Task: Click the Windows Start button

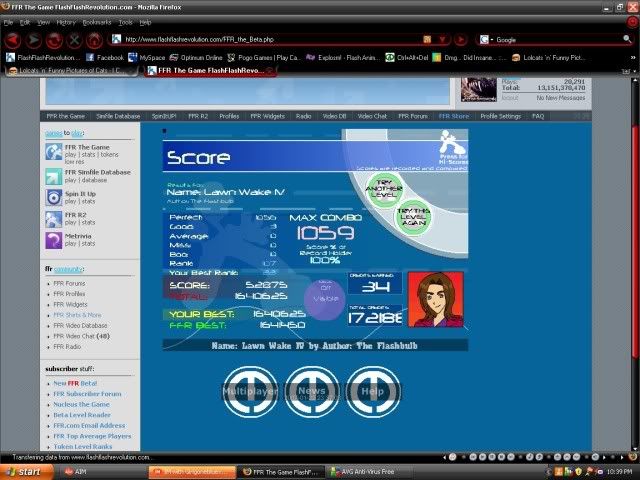Action: (x=24, y=470)
